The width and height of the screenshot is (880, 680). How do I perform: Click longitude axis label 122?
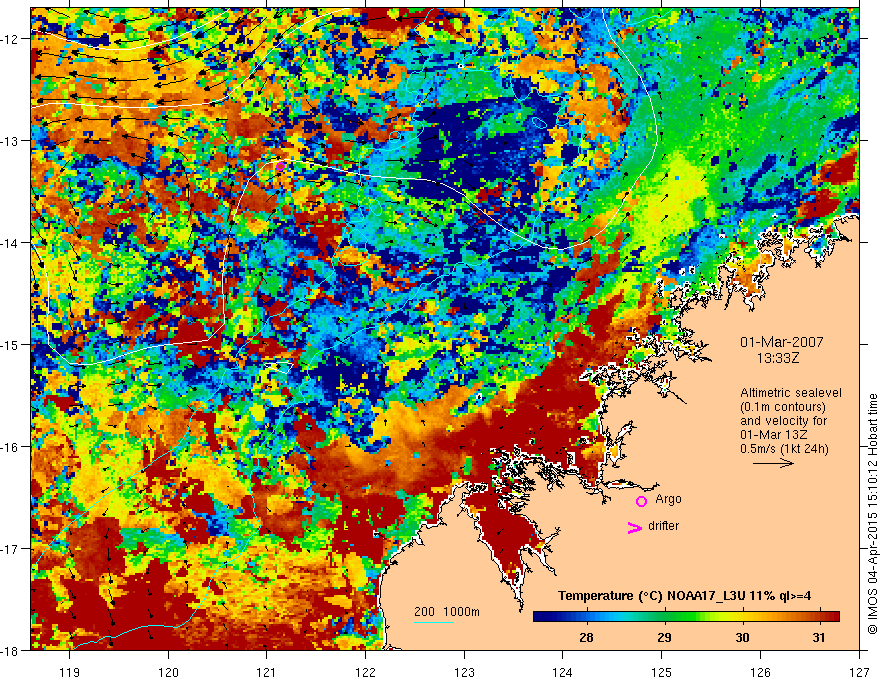(x=365, y=672)
